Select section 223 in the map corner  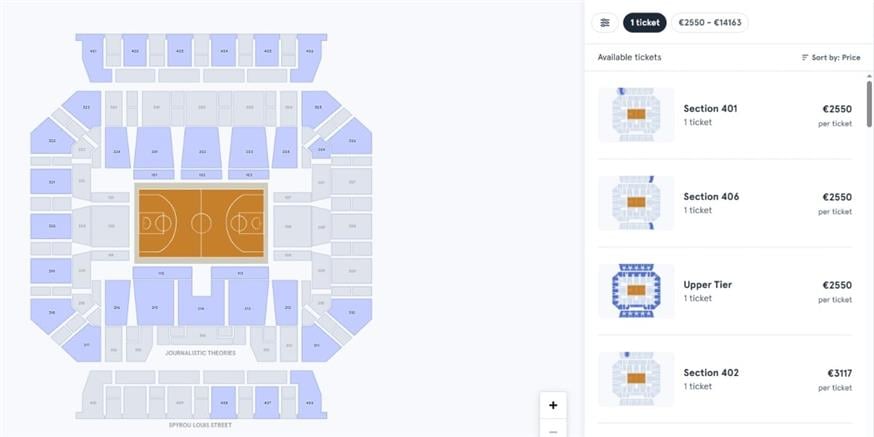pyautogui.click(x=84, y=108)
